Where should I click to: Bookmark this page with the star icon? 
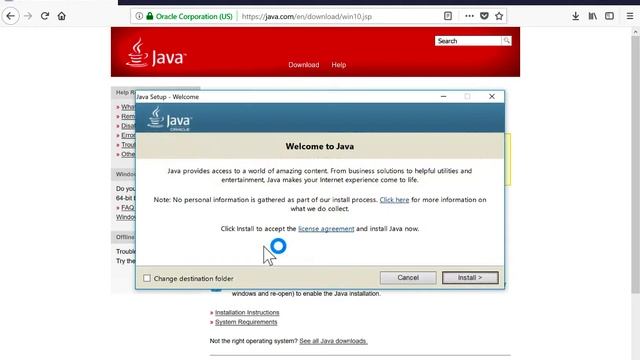pyautogui.click(x=499, y=16)
